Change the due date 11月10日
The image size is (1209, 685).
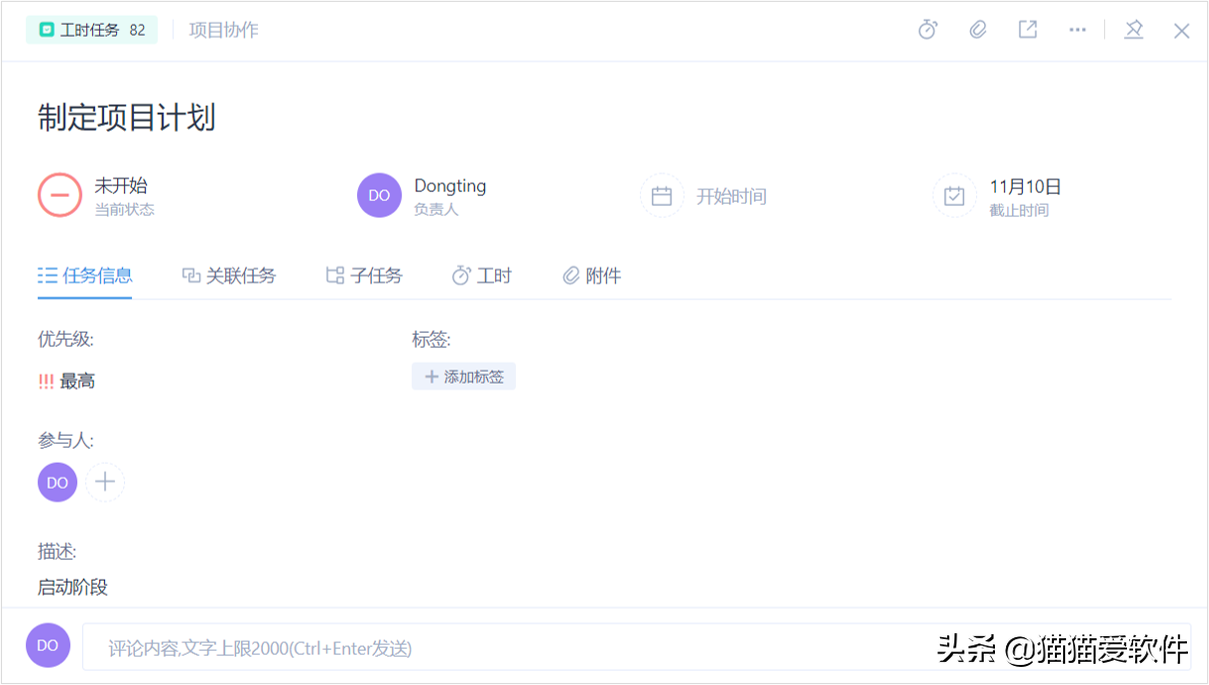coord(1027,186)
